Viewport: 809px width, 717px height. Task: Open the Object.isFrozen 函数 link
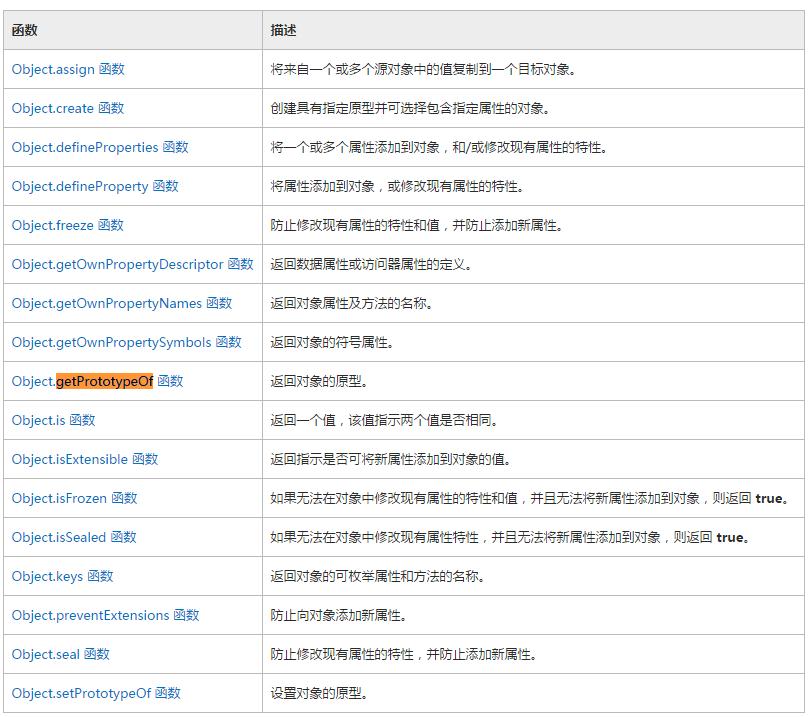click(74, 498)
